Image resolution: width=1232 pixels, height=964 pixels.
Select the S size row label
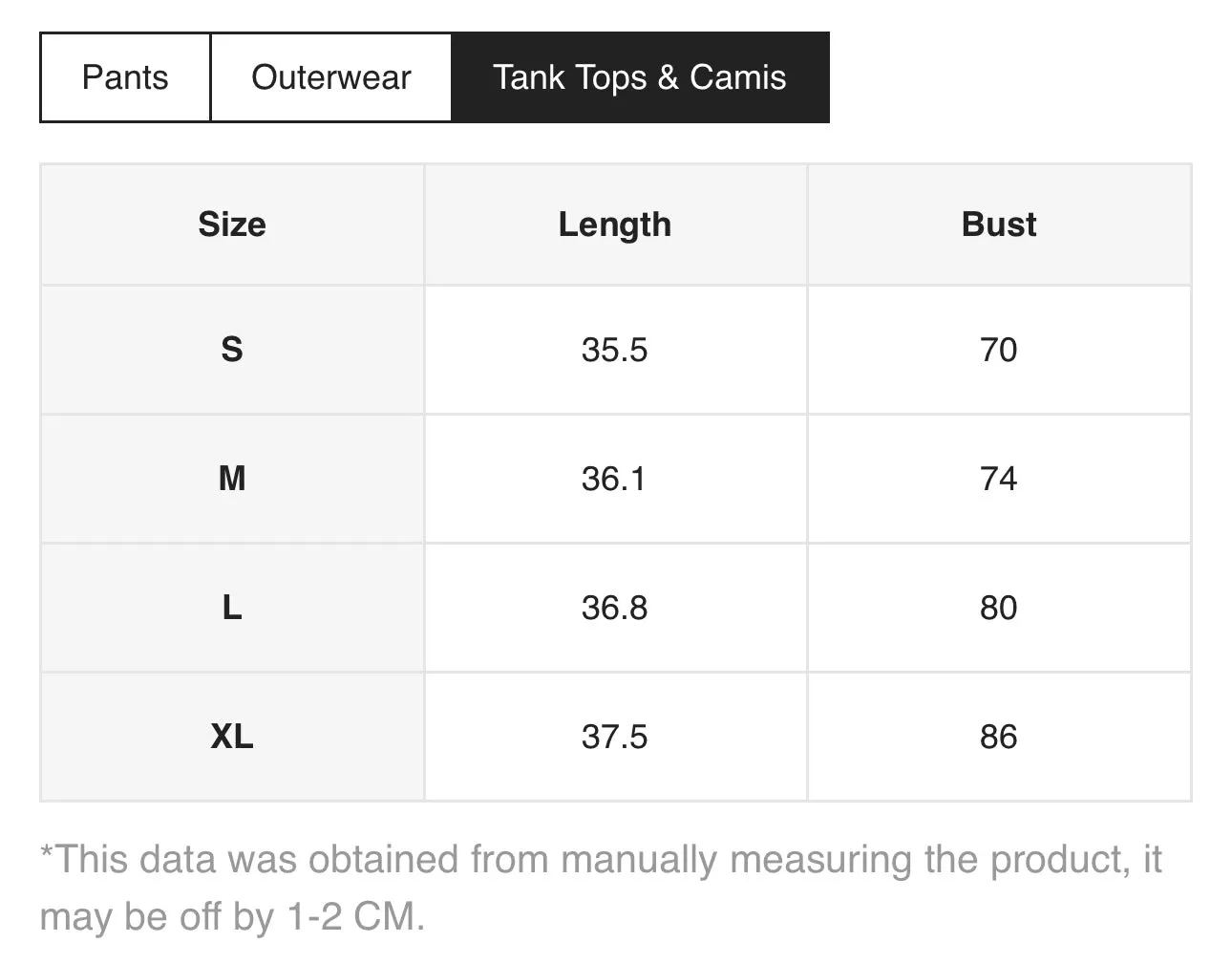(232, 350)
